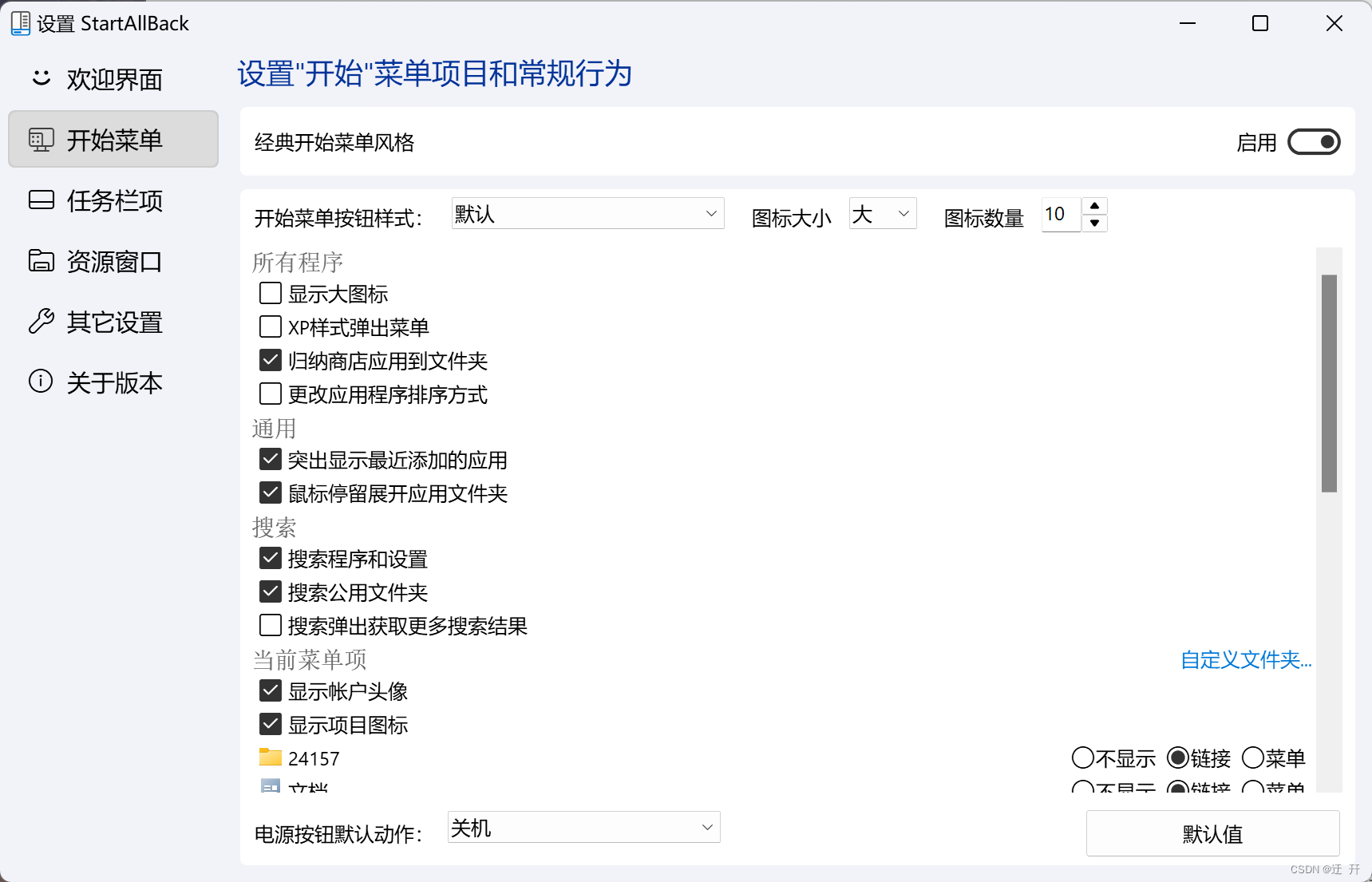The height and width of the screenshot is (882, 1372).
Task: Open the 图标大小 dropdown
Action: [x=883, y=213]
